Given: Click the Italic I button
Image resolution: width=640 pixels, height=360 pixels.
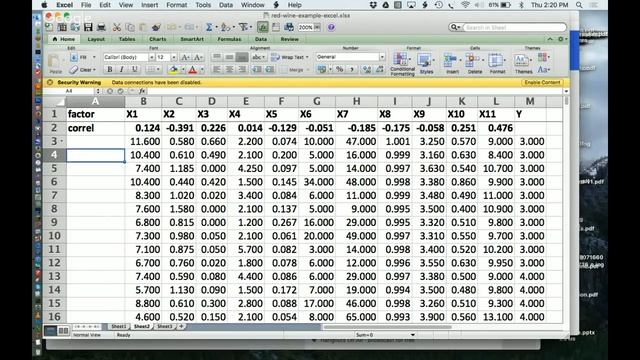Looking at the screenshot, I should [122, 69].
